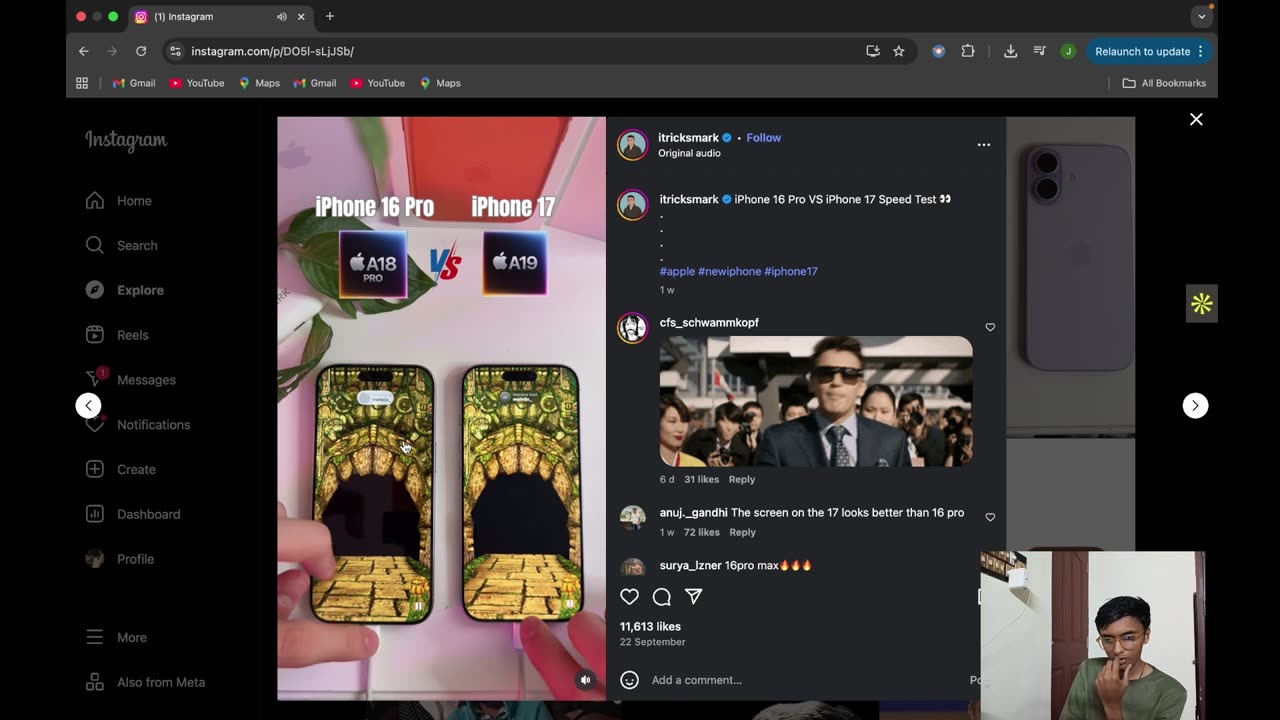Screen dimensions: 1280x720
Task: Open the Original audio link
Action: (x=689, y=153)
